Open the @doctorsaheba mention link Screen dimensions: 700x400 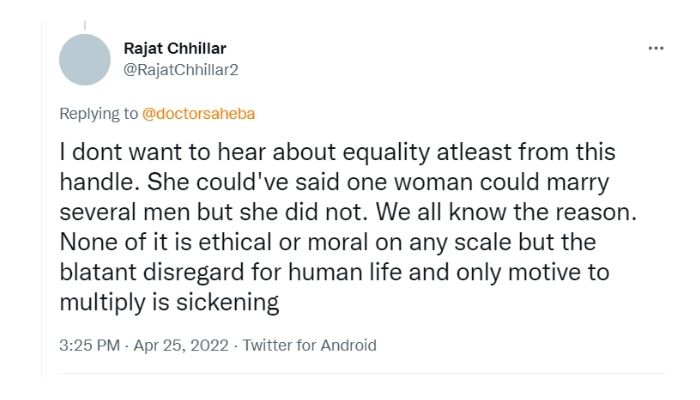tap(199, 114)
